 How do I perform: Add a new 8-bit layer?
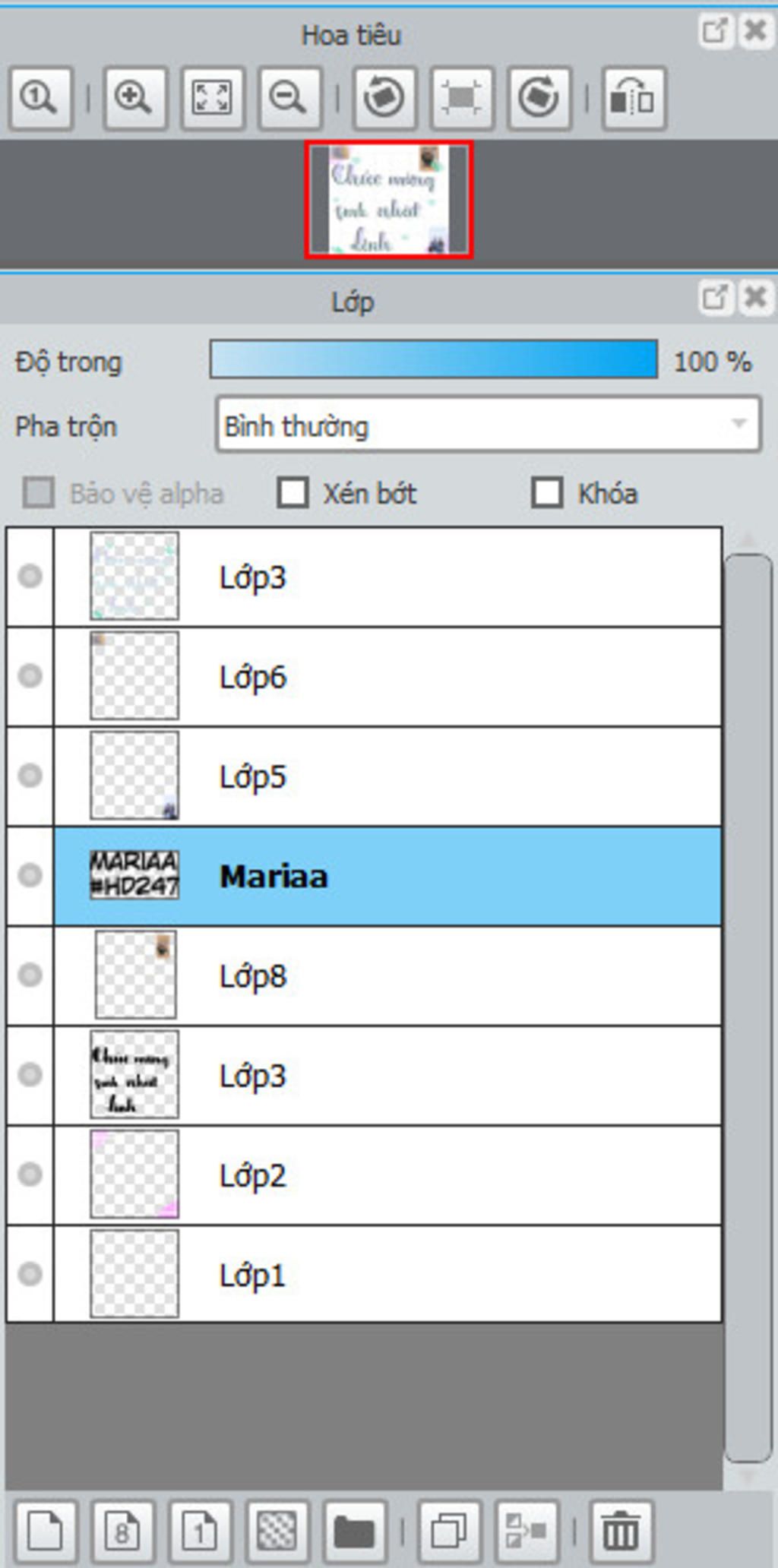point(122,1530)
